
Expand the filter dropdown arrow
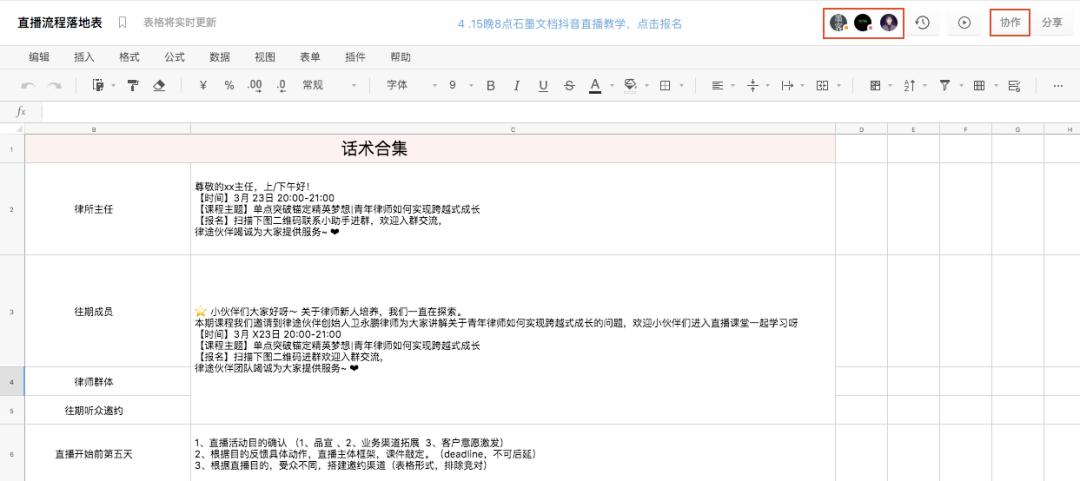(962, 85)
